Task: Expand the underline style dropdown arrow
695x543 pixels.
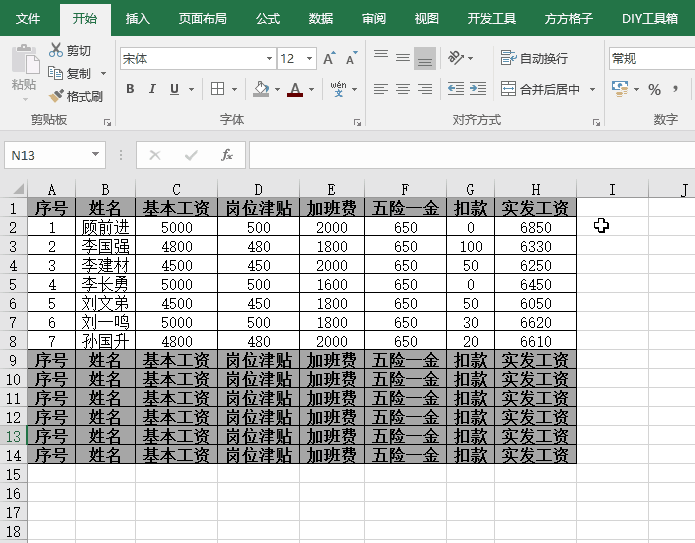Action: tap(191, 89)
